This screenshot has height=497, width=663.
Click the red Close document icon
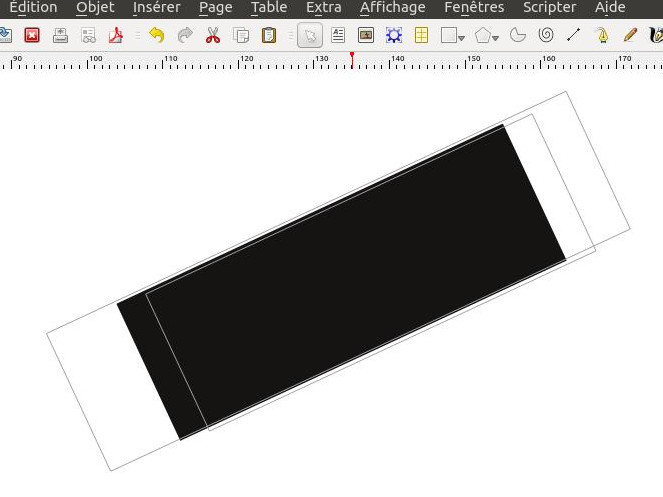pyautogui.click(x=31, y=36)
